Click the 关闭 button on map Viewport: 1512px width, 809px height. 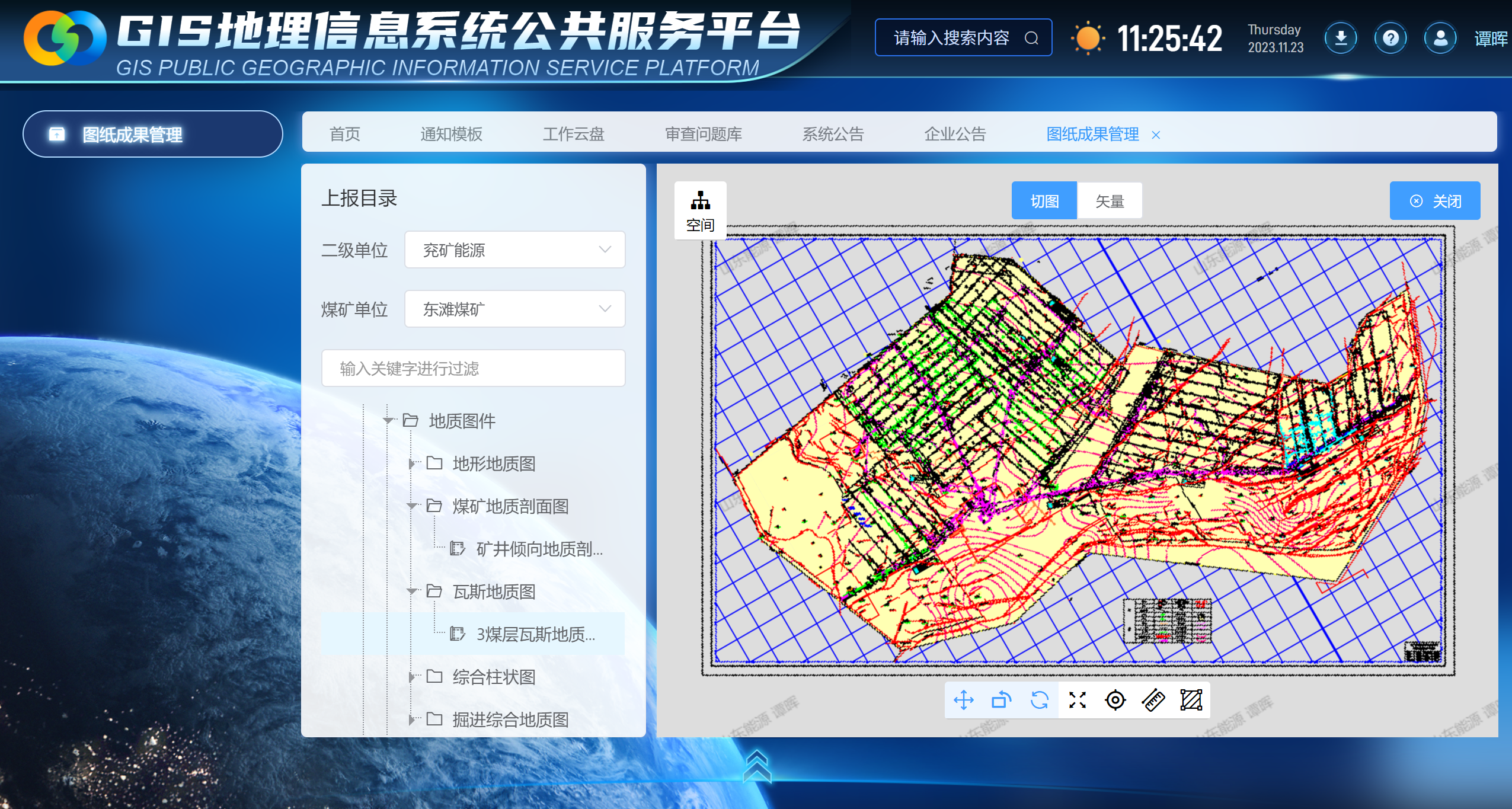click(x=1434, y=201)
